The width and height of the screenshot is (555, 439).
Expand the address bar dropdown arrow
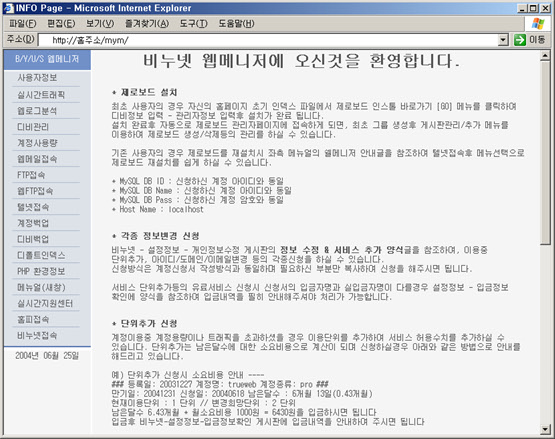point(503,40)
